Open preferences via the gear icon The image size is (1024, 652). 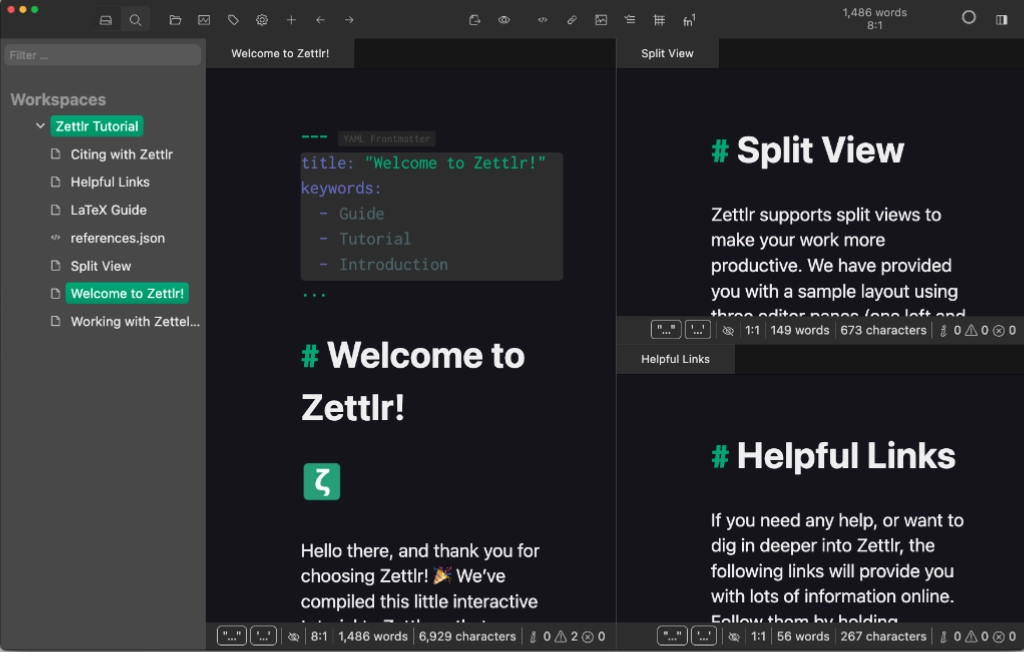(262, 20)
